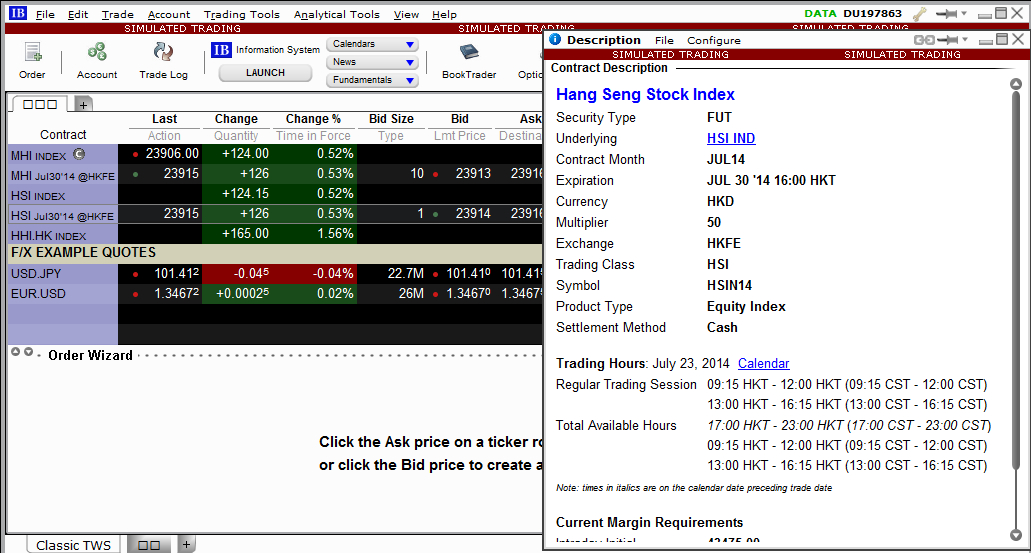Click the EUR.USD bid price 1.3467
The height and width of the screenshot is (553, 1031).
(x=468, y=293)
